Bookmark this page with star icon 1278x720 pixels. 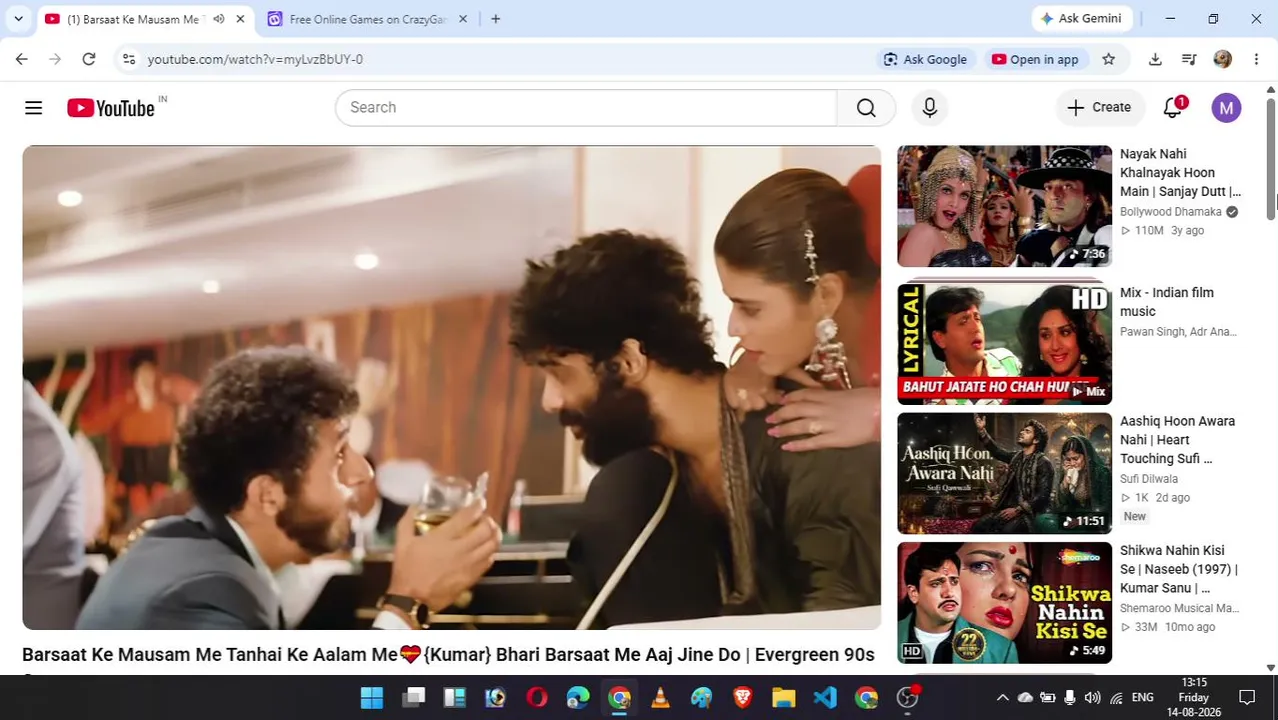pyautogui.click(x=1108, y=59)
